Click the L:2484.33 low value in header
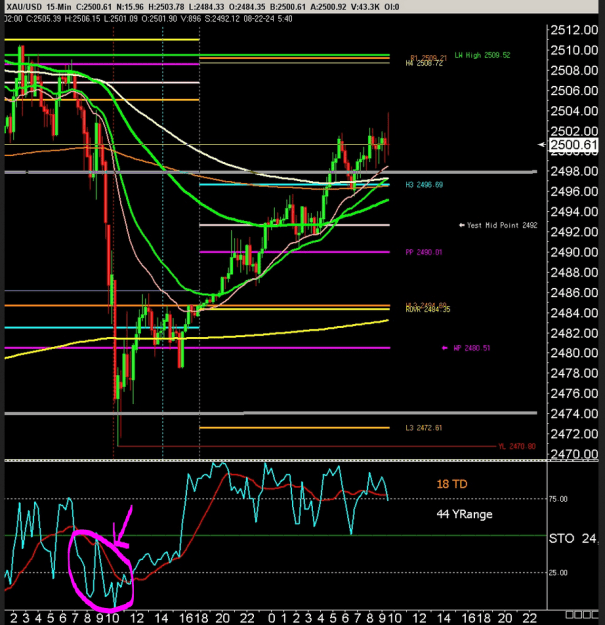 [x=207, y=7]
